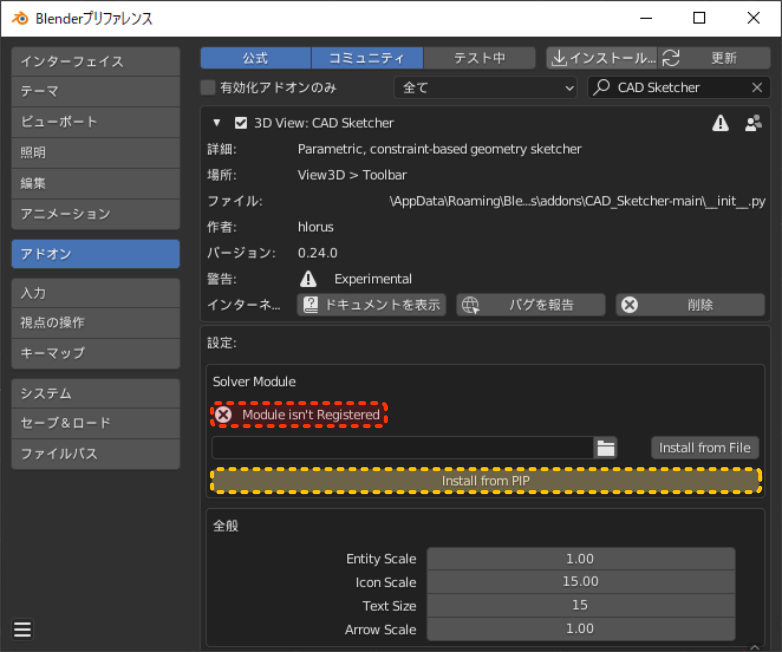
Task: Click the 全般 section heading
Action: tap(226, 526)
